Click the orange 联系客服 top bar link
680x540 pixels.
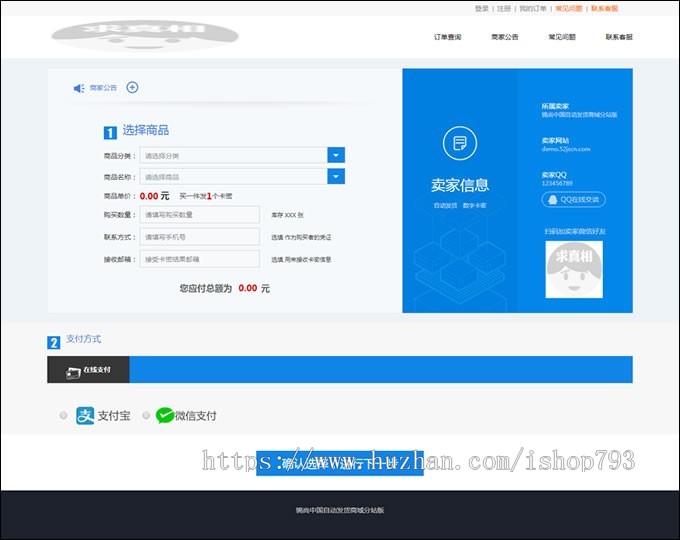(605, 8)
